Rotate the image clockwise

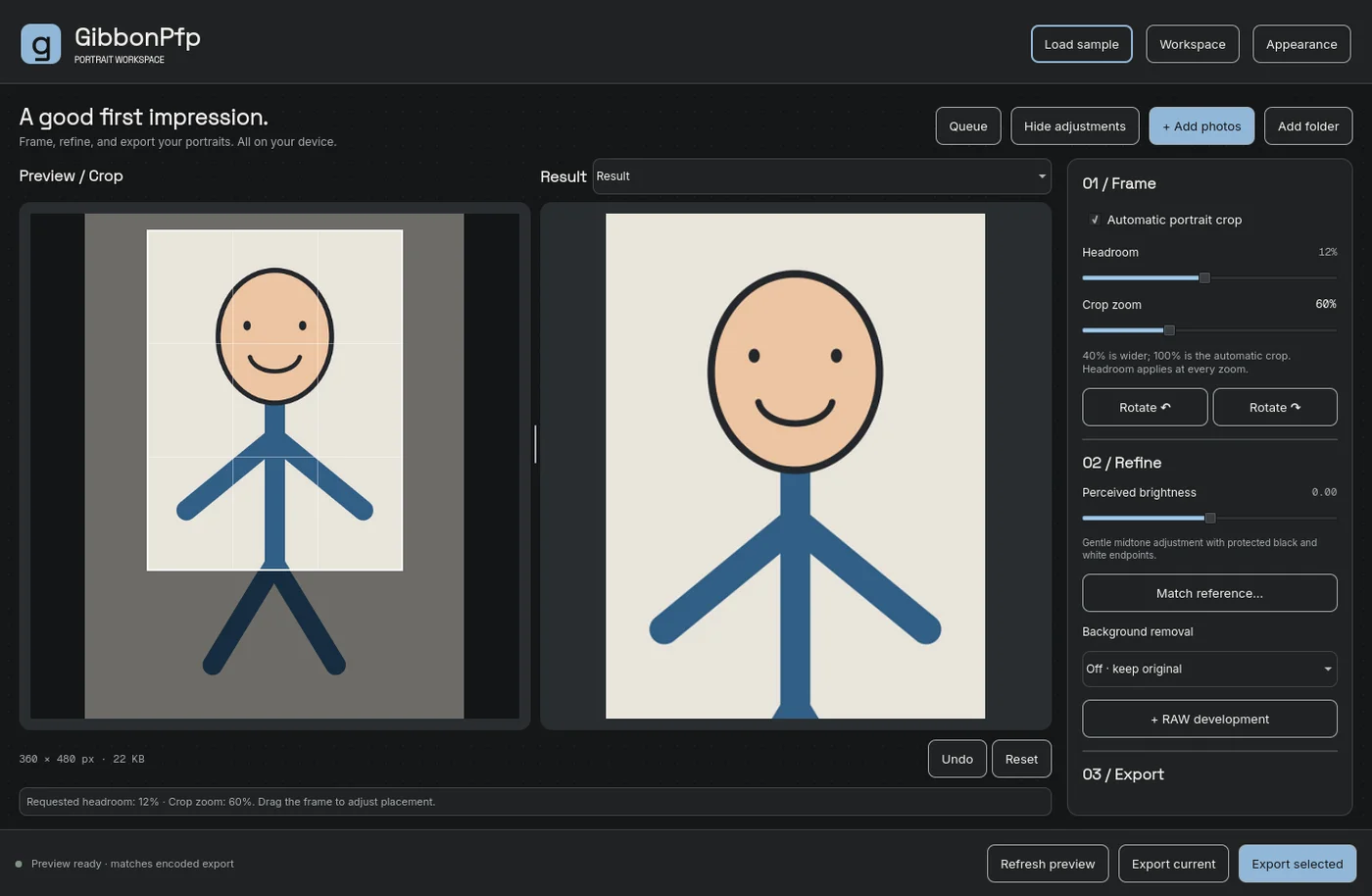(x=1275, y=408)
